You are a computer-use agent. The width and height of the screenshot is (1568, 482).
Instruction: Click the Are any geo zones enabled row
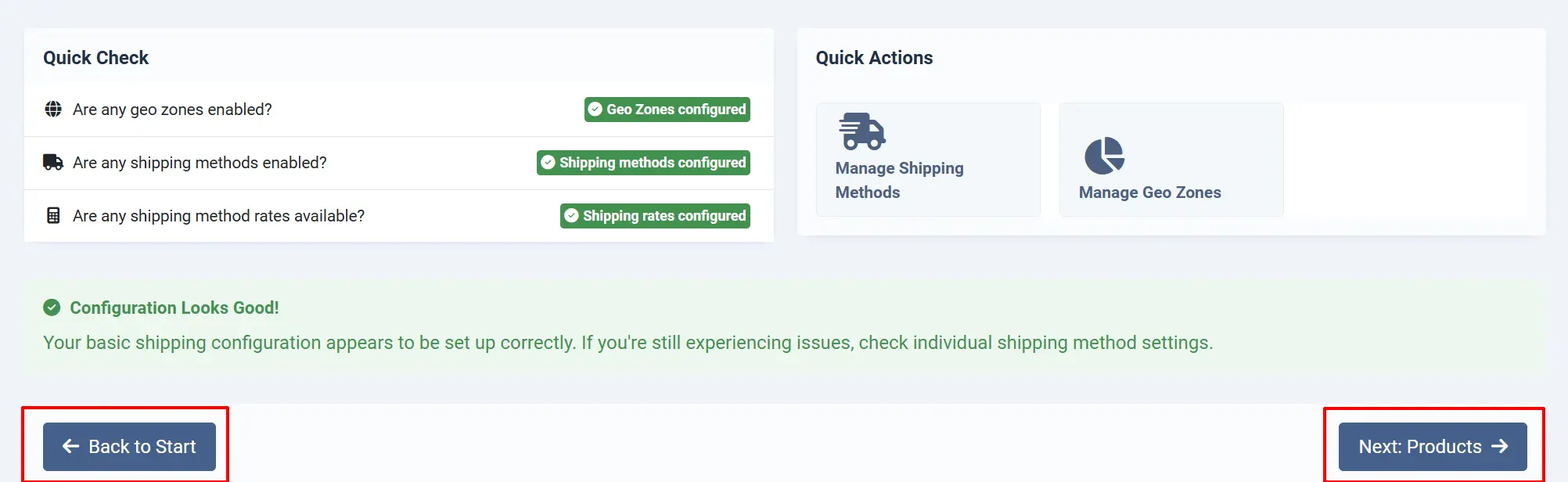coord(399,110)
